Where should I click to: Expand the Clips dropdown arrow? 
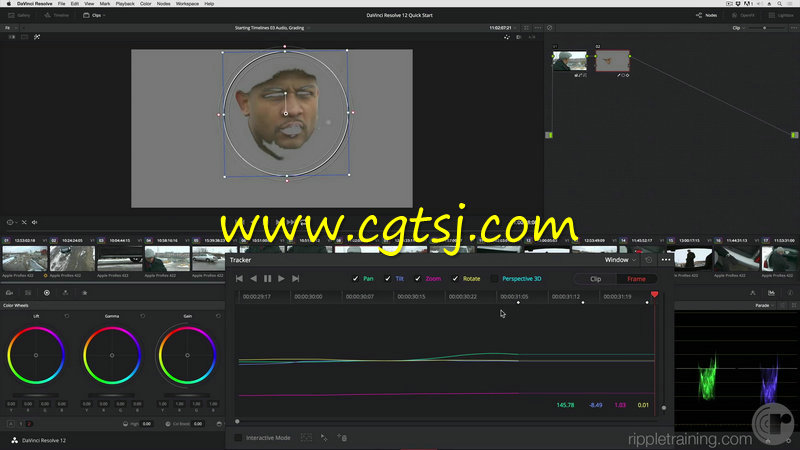(104, 15)
